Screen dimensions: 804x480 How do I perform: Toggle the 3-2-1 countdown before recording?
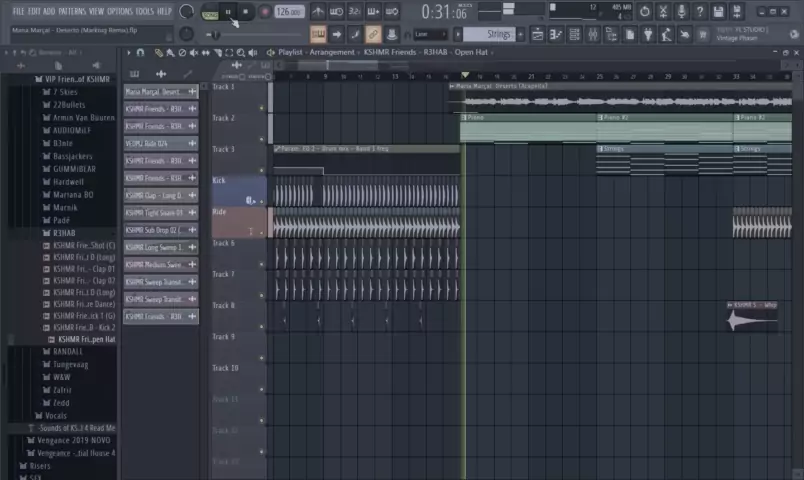point(355,11)
